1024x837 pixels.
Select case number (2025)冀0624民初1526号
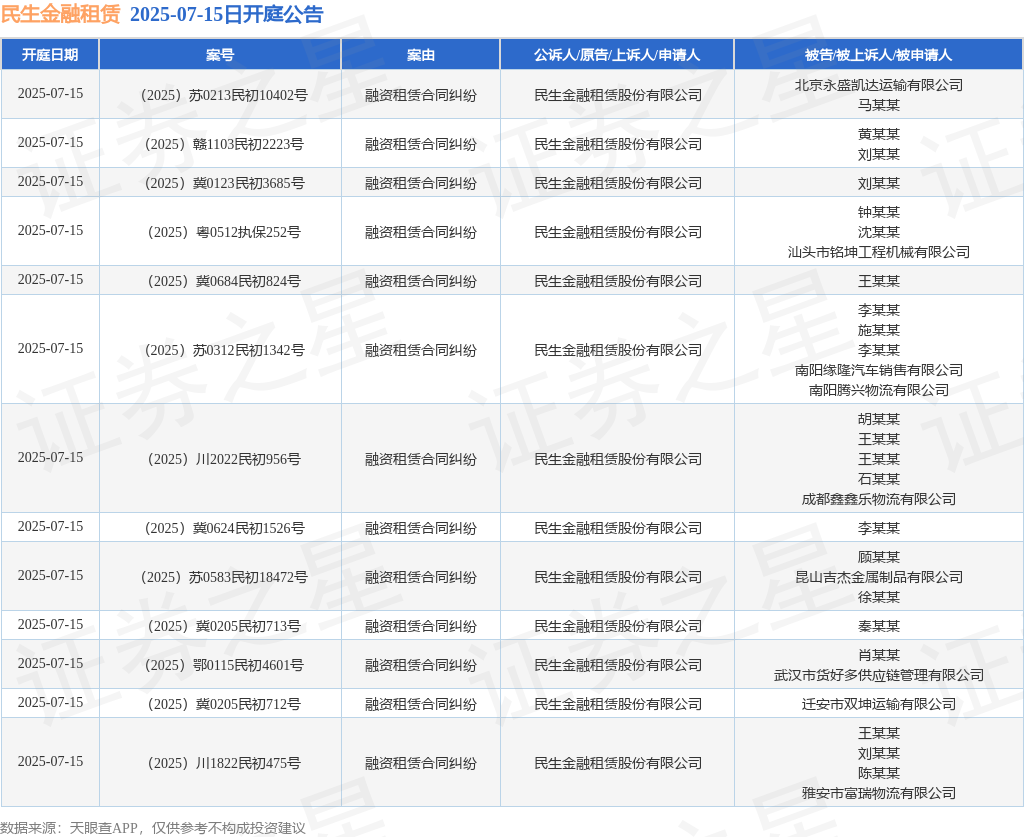pyautogui.click(x=224, y=528)
